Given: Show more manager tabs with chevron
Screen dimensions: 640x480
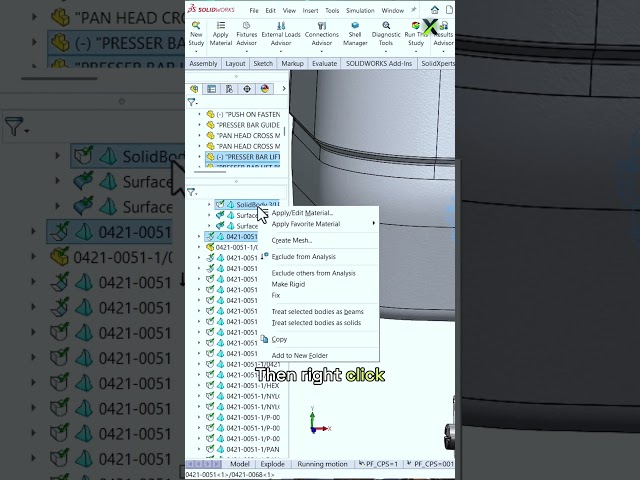Looking at the screenshot, I should click(x=284, y=89).
